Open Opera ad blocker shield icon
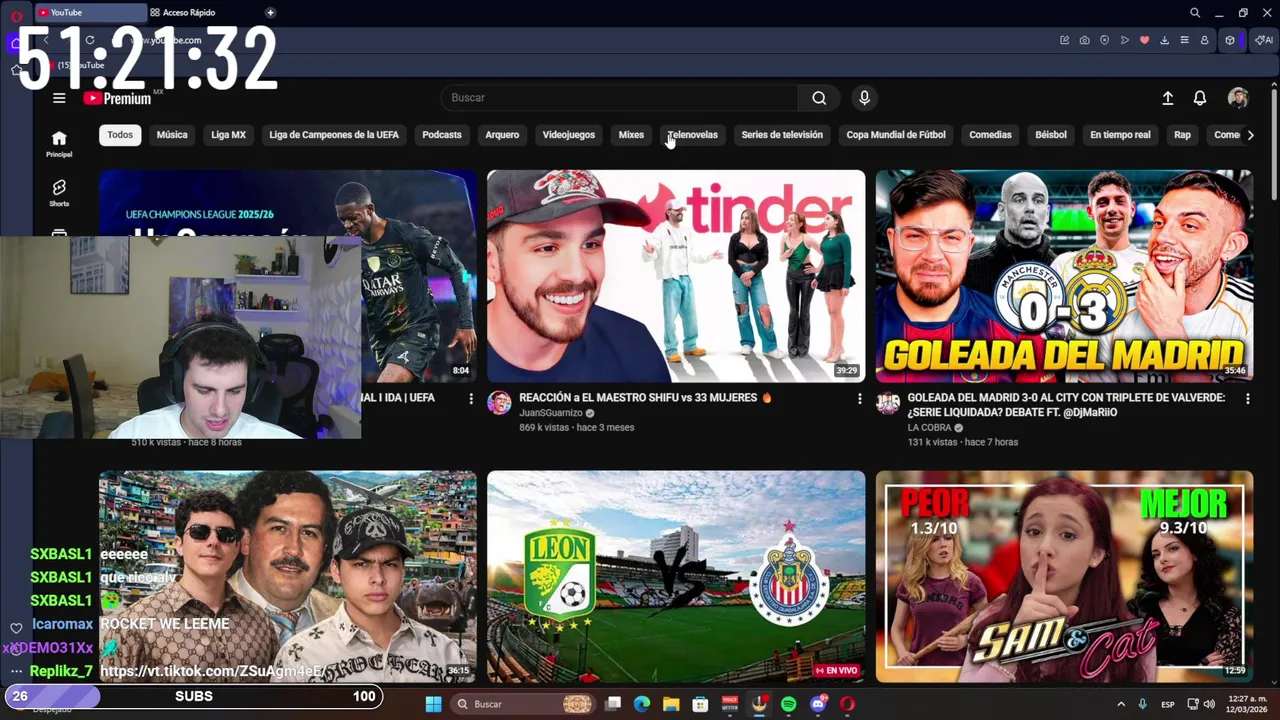The height and width of the screenshot is (720, 1280). 1105,40
